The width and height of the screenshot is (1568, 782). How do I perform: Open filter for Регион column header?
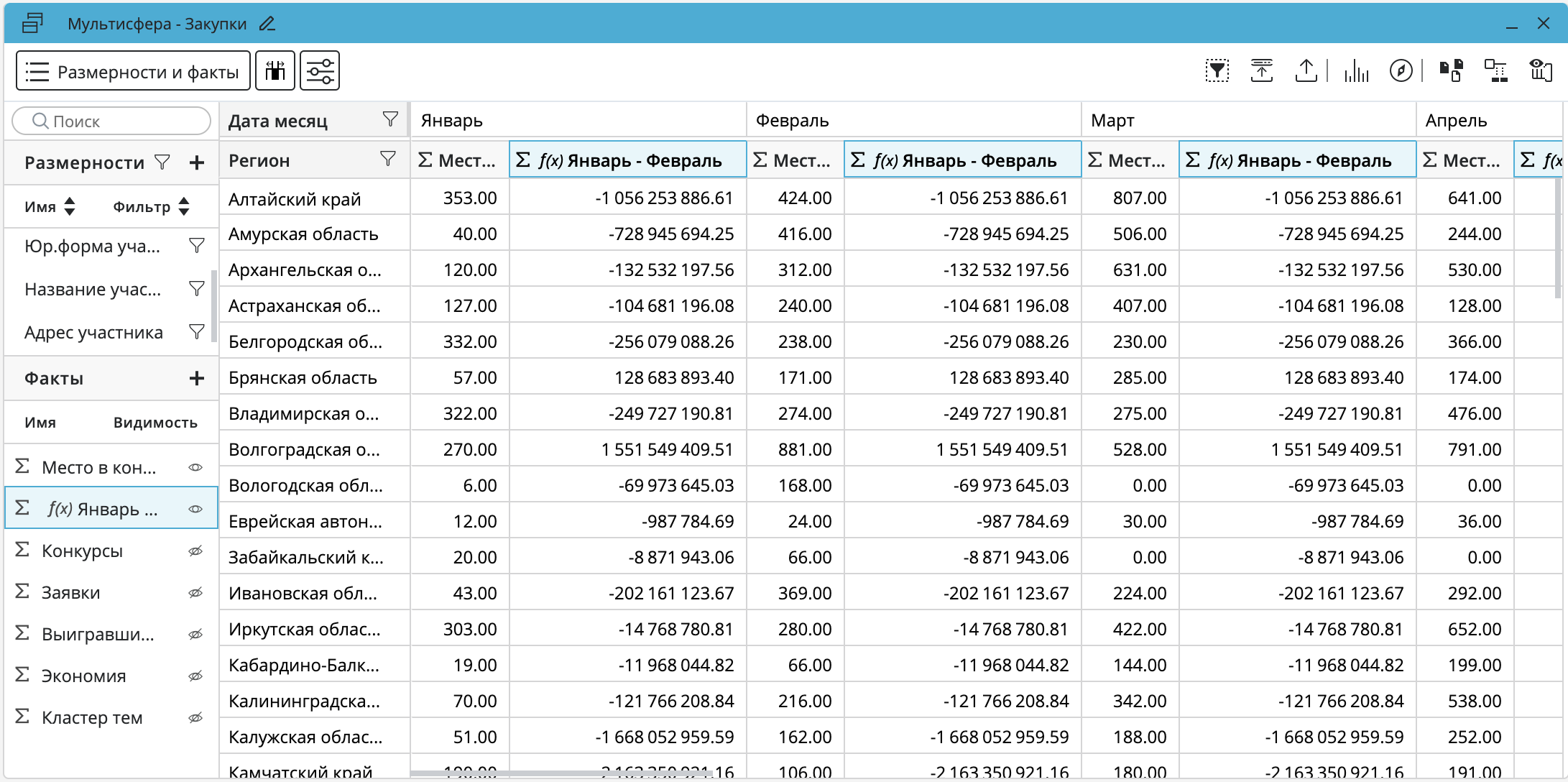coord(388,159)
